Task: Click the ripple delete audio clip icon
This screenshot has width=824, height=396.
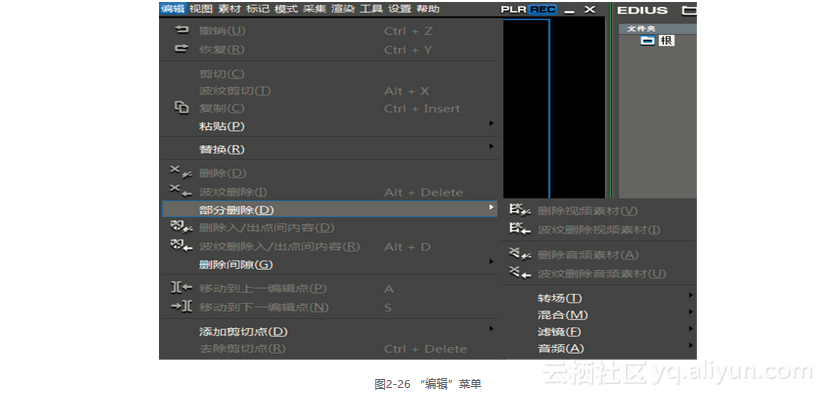Action: [520, 273]
